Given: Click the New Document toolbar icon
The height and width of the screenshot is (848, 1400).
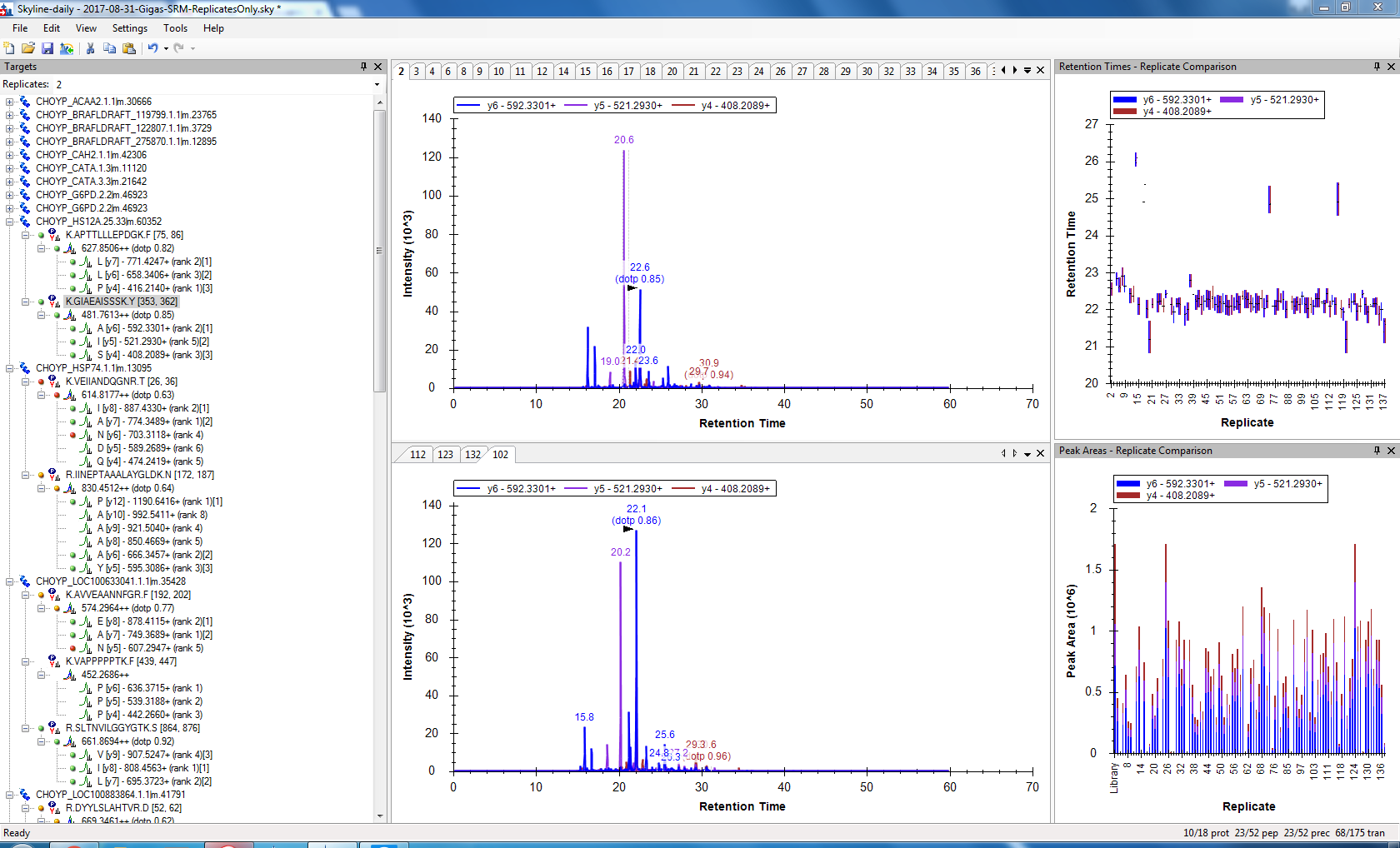Looking at the screenshot, I should (x=9, y=48).
